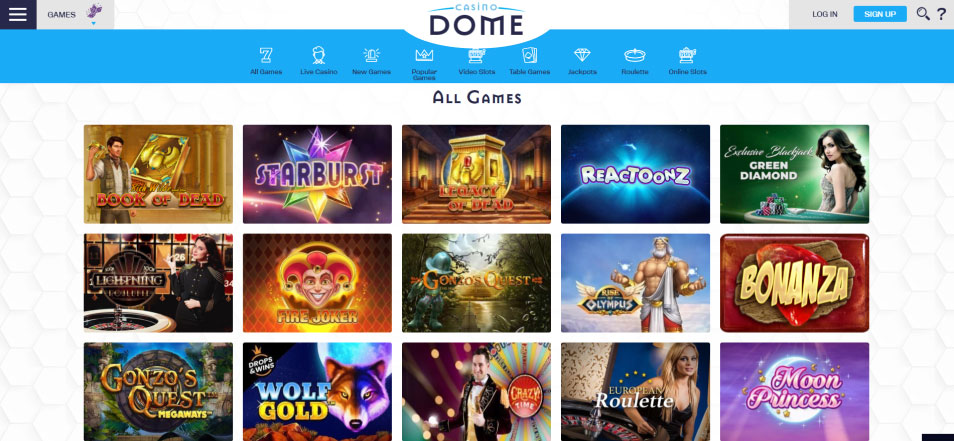Image resolution: width=954 pixels, height=441 pixels.
Task: Launch the Starburst game thumbnail
Action: 317,174
